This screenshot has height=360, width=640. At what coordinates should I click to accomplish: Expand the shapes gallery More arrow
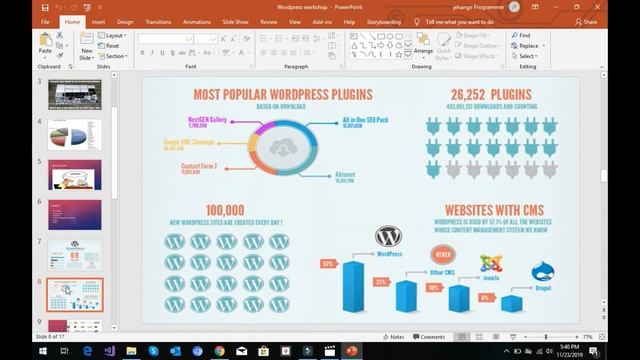pos(408,55)
